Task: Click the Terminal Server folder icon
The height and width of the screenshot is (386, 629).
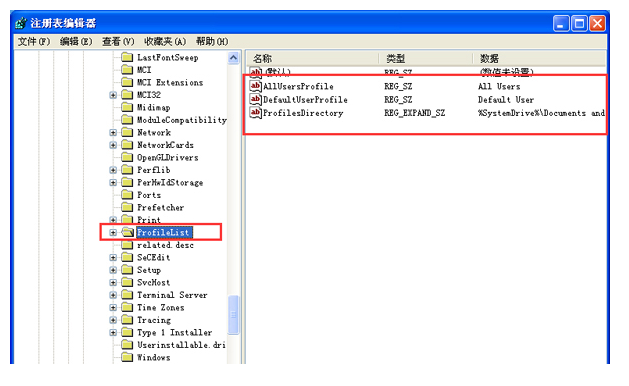Action: coord(127,295)
